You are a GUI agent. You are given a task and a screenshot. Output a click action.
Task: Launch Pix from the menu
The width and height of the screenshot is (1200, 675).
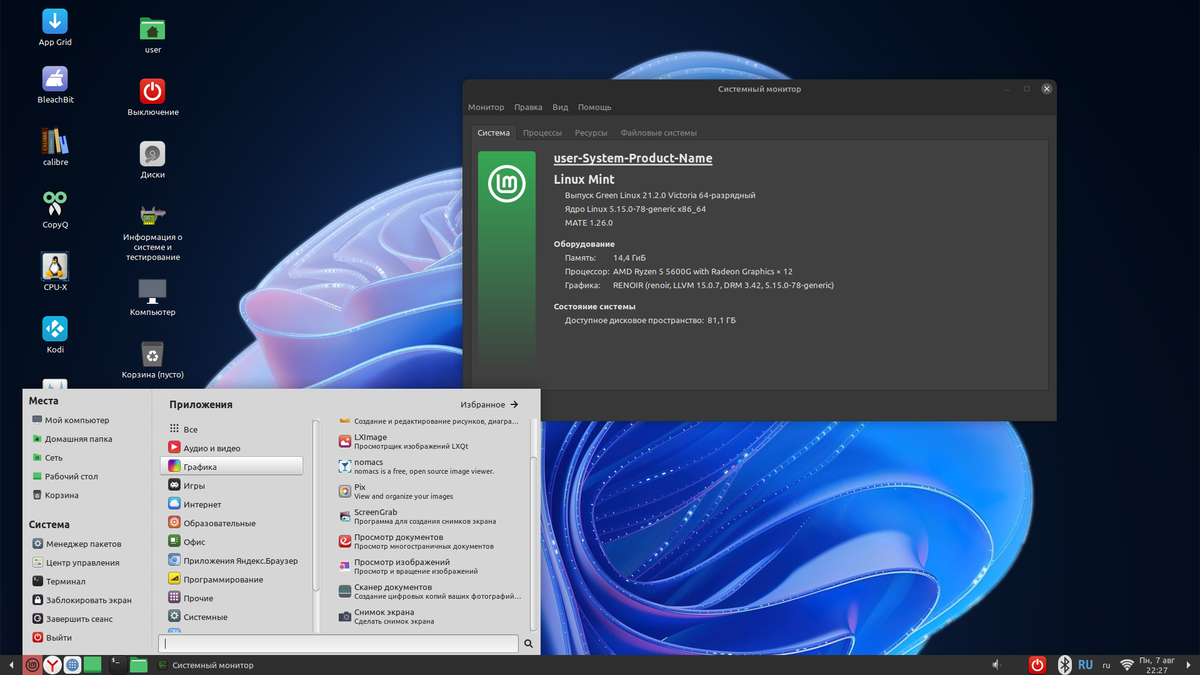(x=430, y=491)
